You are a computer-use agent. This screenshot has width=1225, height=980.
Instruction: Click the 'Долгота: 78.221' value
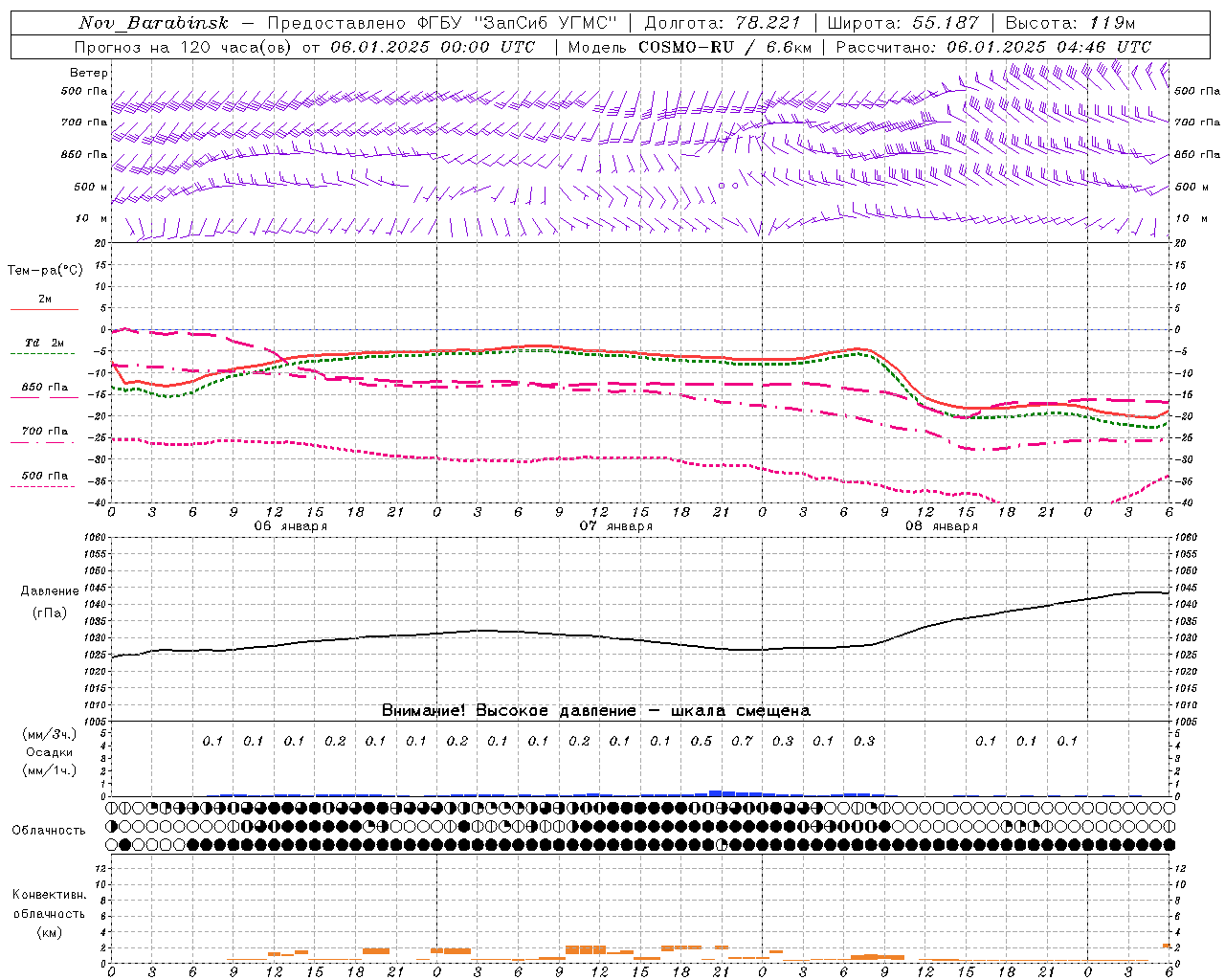[723, 23]
